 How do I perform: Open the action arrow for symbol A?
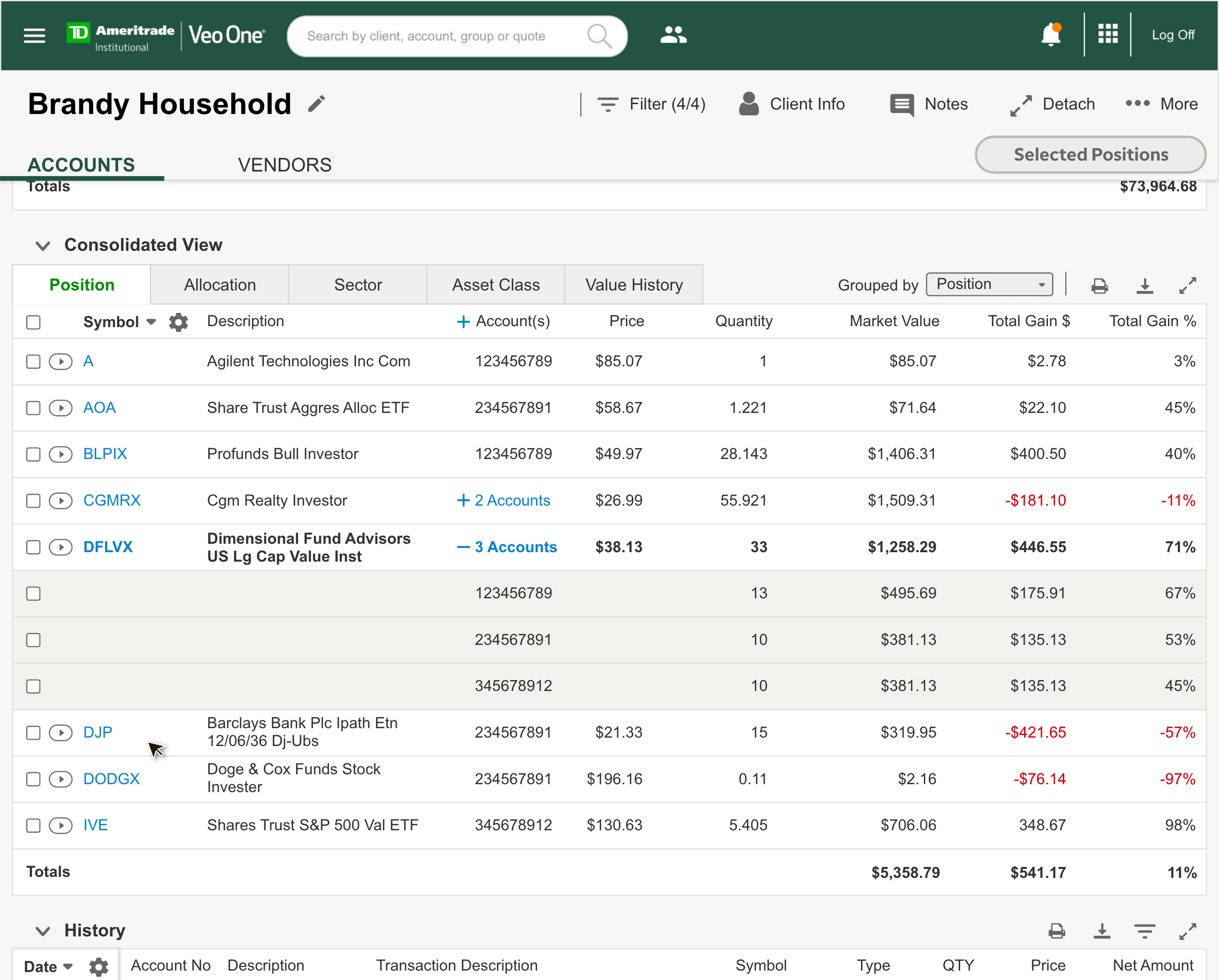click(61, 361)
